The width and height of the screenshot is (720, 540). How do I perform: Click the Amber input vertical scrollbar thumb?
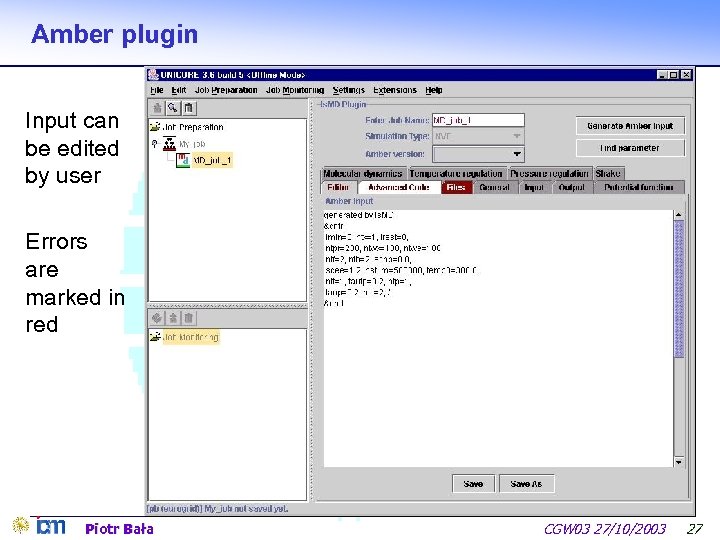pos(679,288)
